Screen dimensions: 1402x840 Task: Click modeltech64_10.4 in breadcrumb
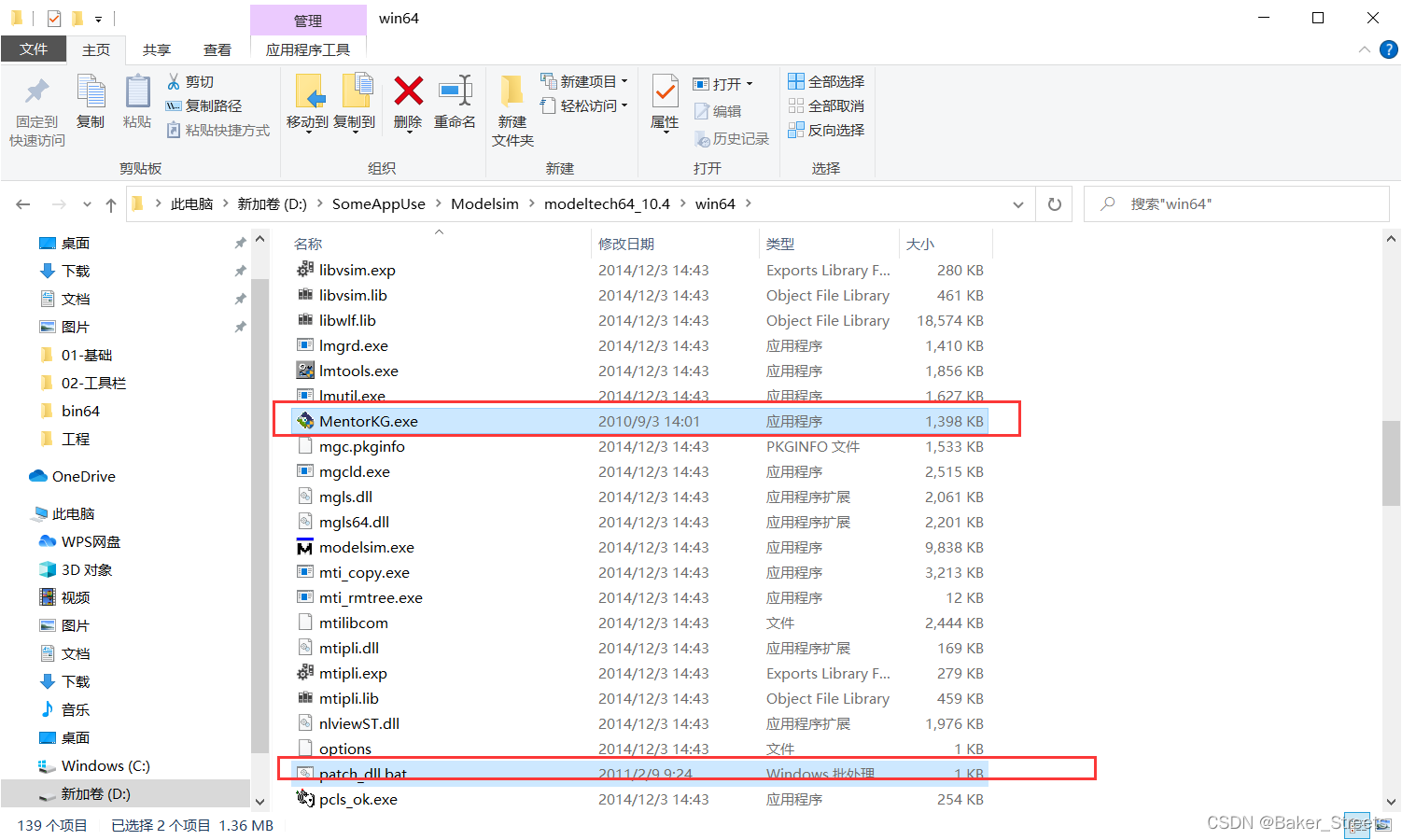pyautogui.click(x=607, y=204)
